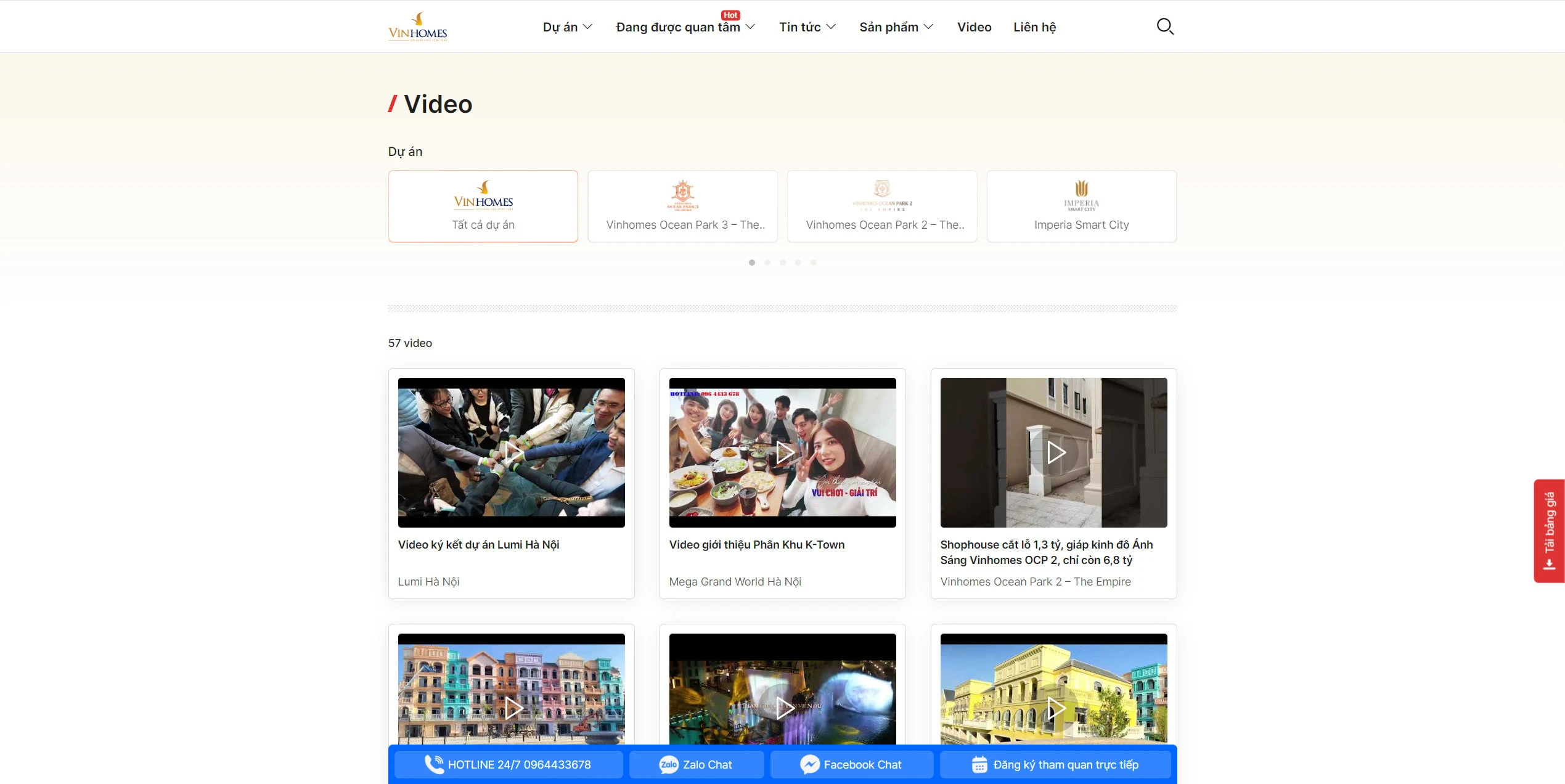Click the Messenger icon beside Facebook Chat
Viewport: 1565px width, 784px height.
[809, 764]
